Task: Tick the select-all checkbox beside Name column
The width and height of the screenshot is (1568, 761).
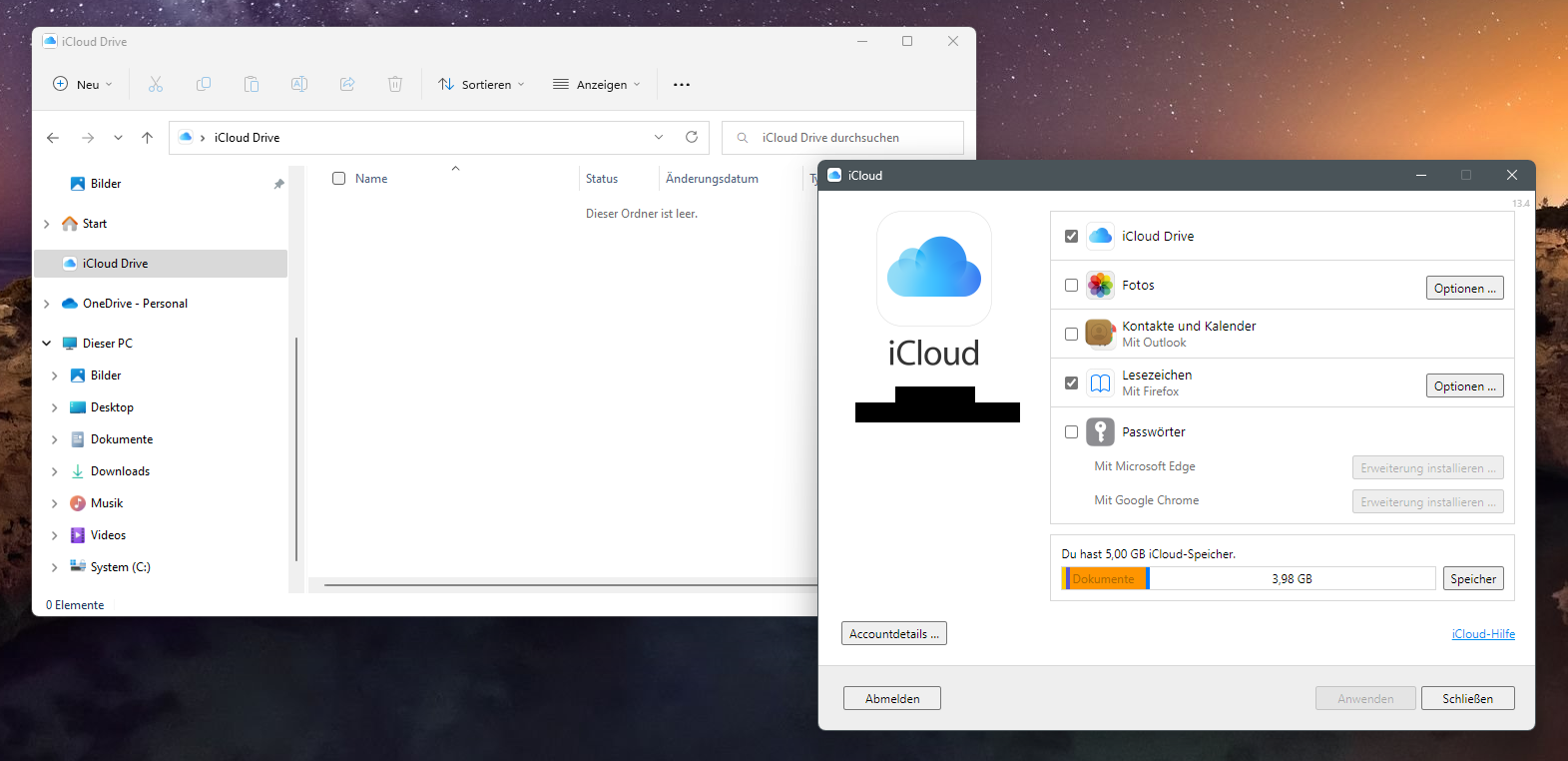Action: (x=338, y=179)
